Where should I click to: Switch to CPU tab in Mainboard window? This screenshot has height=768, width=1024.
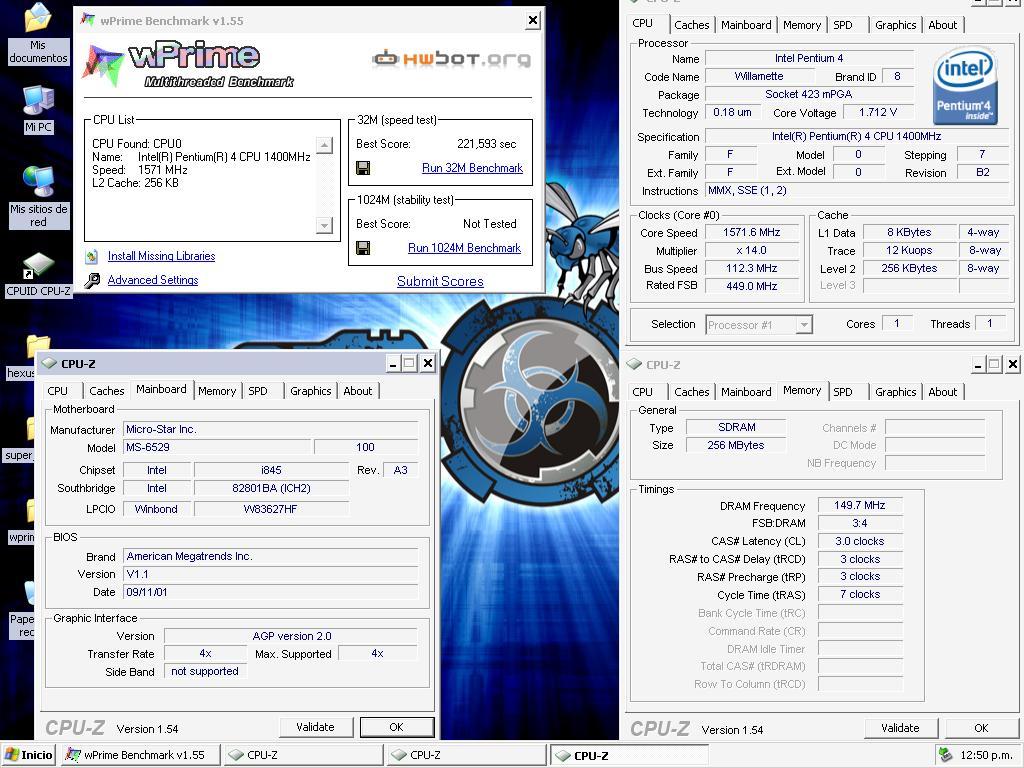(57, 391)
